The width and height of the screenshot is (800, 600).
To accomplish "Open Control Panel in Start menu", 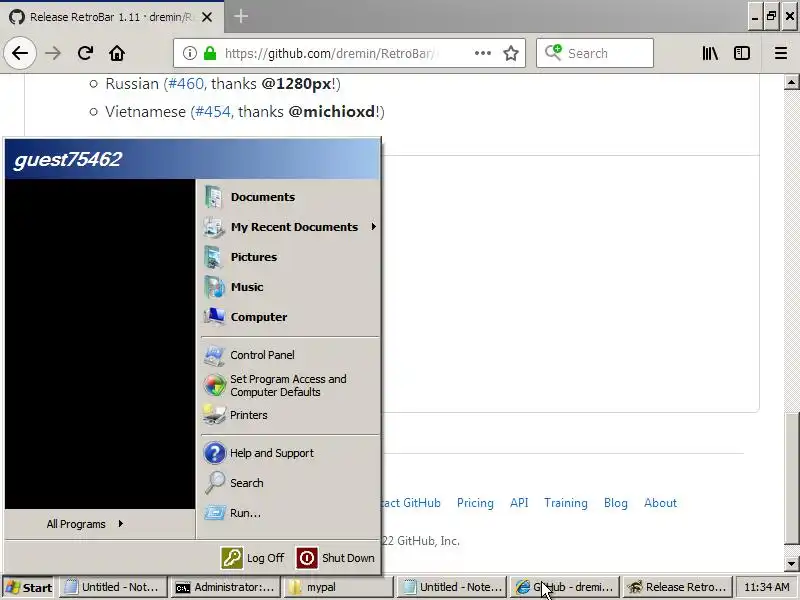I will point(289,355).
